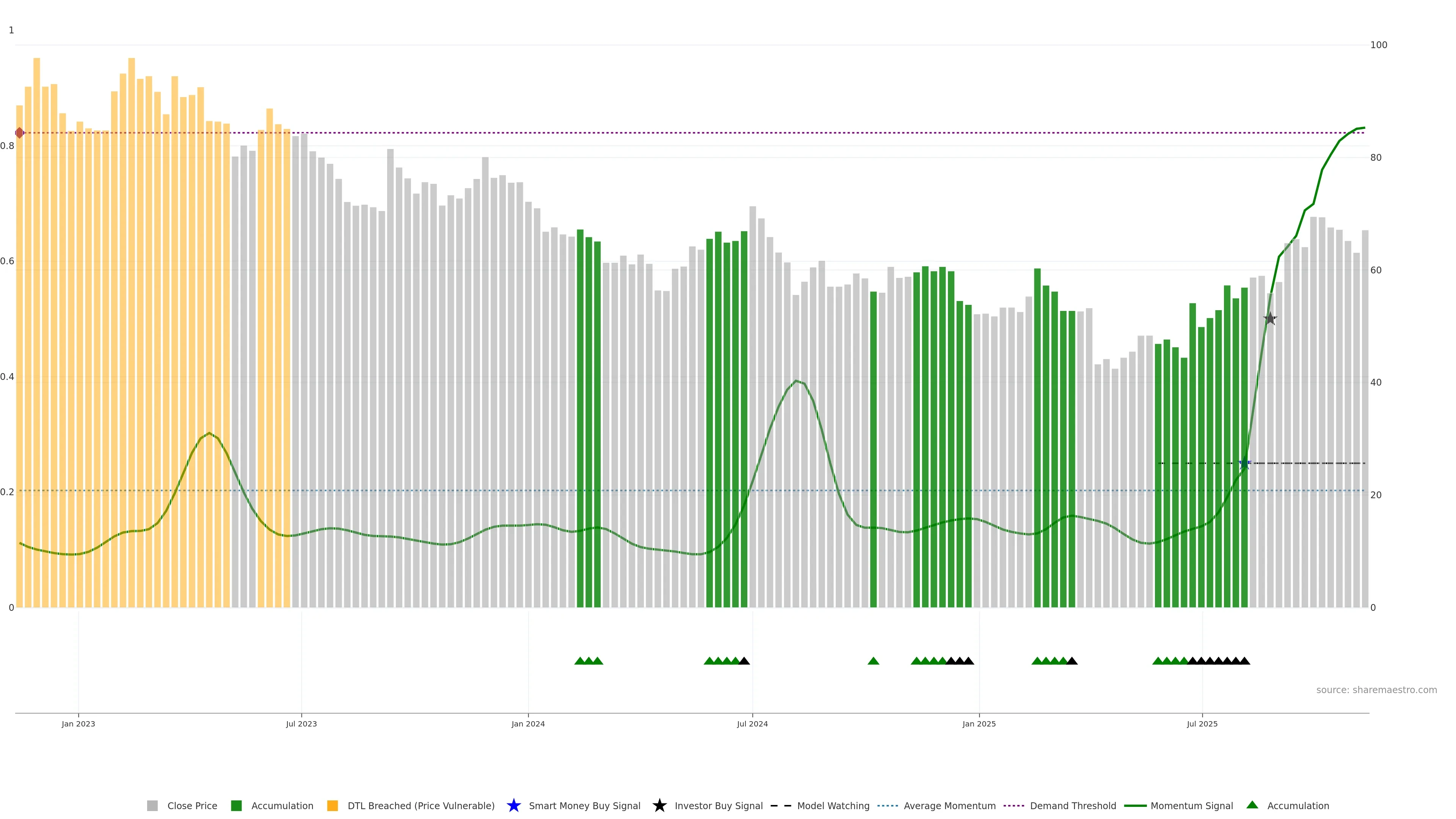Click the red diamond marker on Demand Threshold line

[x=20, y=133]
